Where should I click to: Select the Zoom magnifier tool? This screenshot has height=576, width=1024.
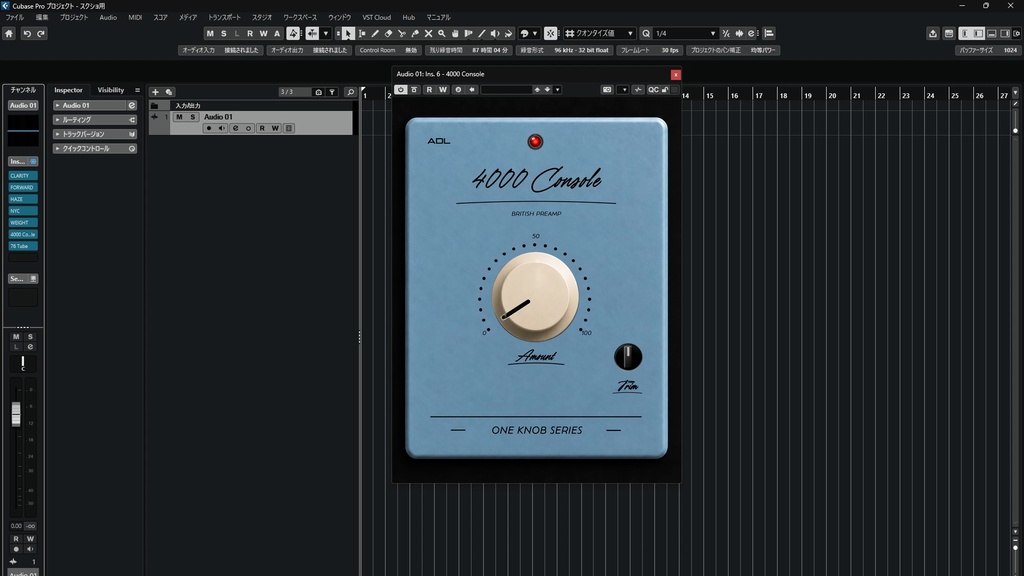click(x=441, y=33)
